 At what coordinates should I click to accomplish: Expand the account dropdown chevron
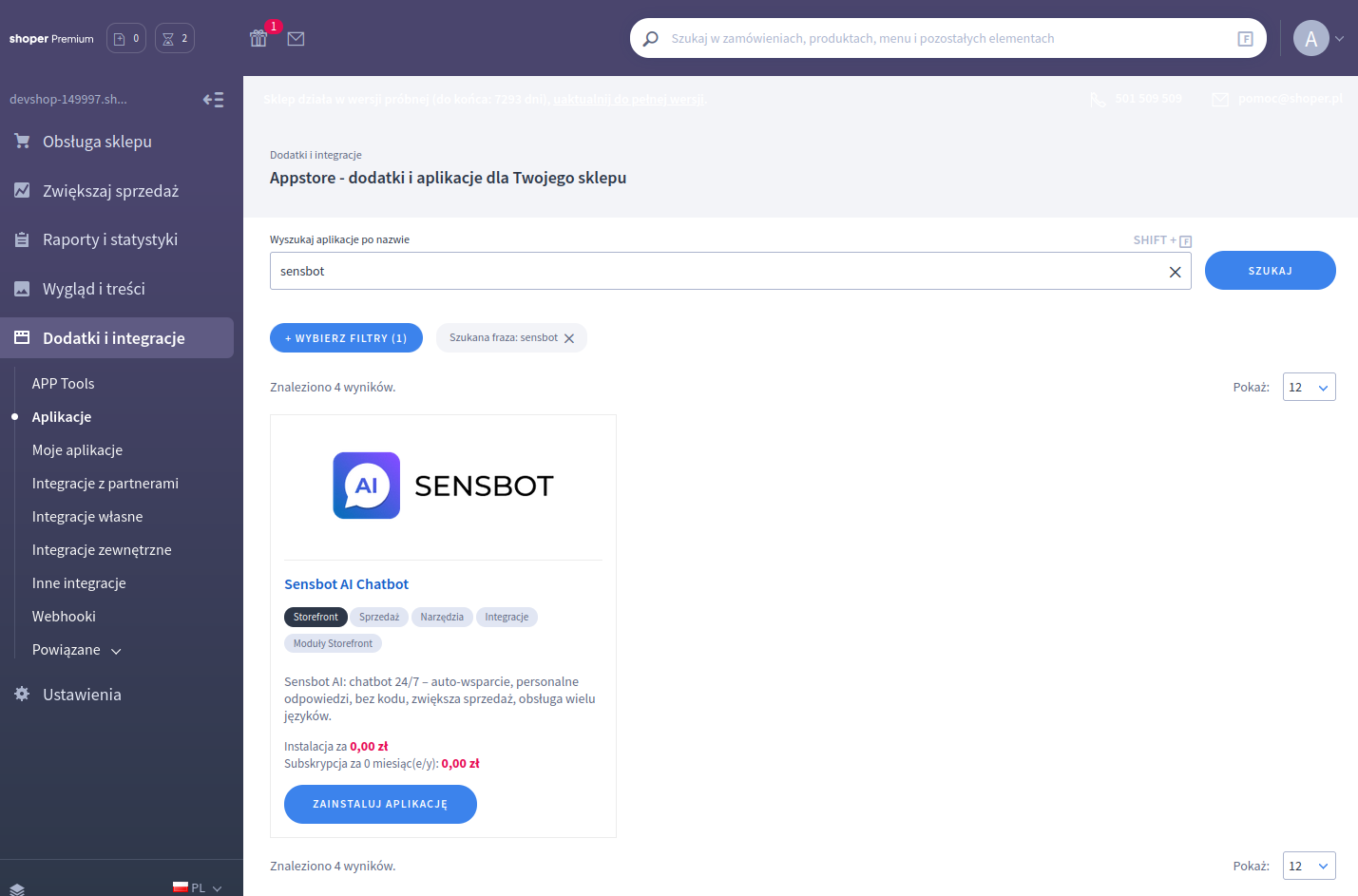click(1340, 39)
